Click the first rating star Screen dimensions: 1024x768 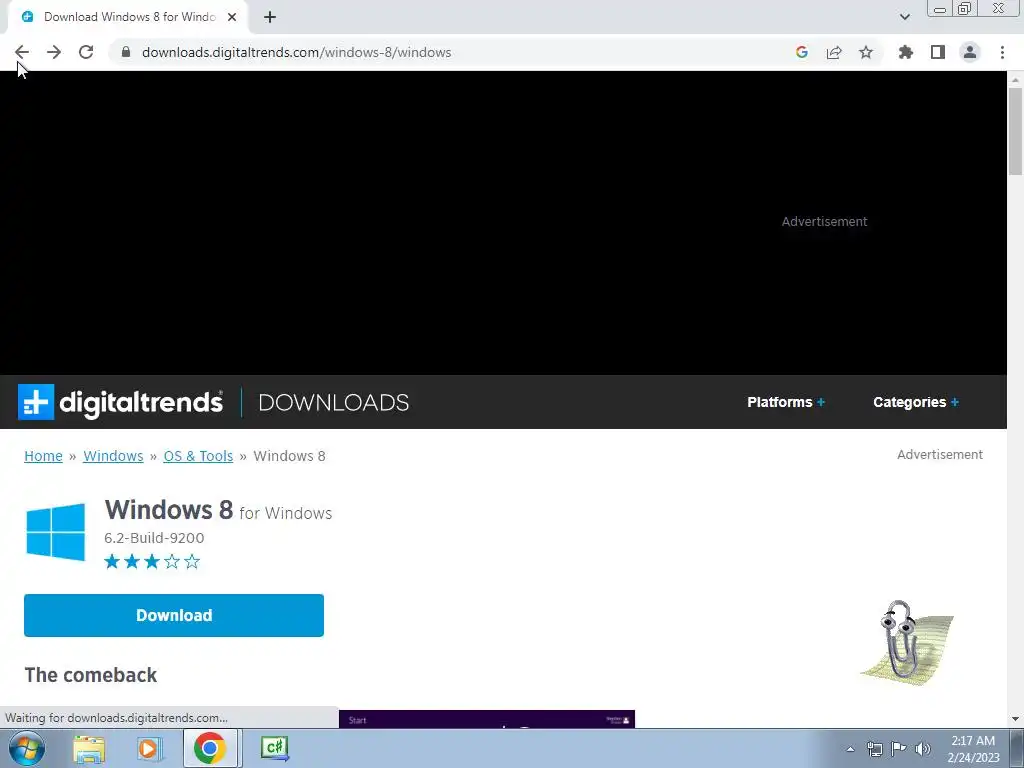(x=112, y=562)
